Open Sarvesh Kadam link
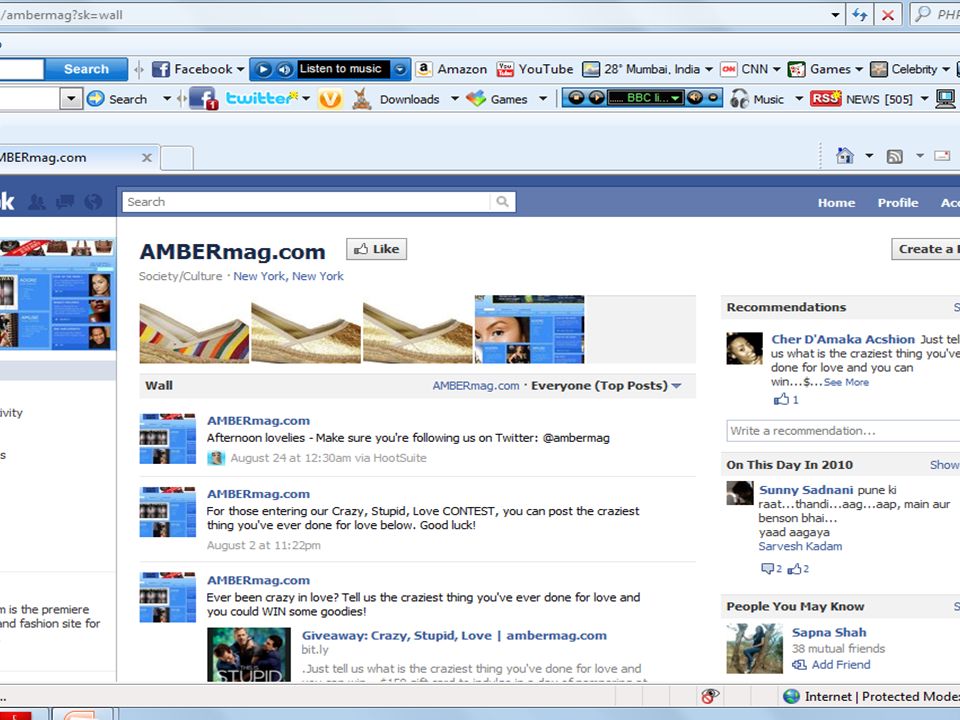This screenshot has height=720, width=960. pyautogui.click(x=800, y=546)
